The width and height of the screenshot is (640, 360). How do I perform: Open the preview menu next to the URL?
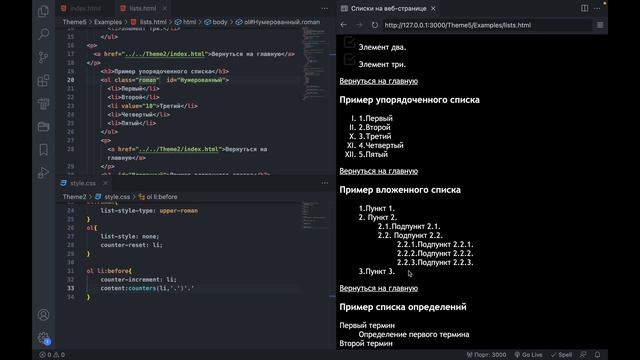[600, 25]
